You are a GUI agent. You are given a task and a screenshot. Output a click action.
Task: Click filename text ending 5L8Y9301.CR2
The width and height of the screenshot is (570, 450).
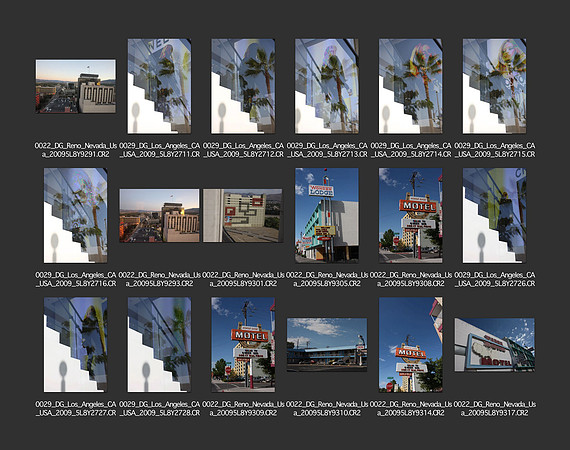pyautogui.click(x=243, y=279)
